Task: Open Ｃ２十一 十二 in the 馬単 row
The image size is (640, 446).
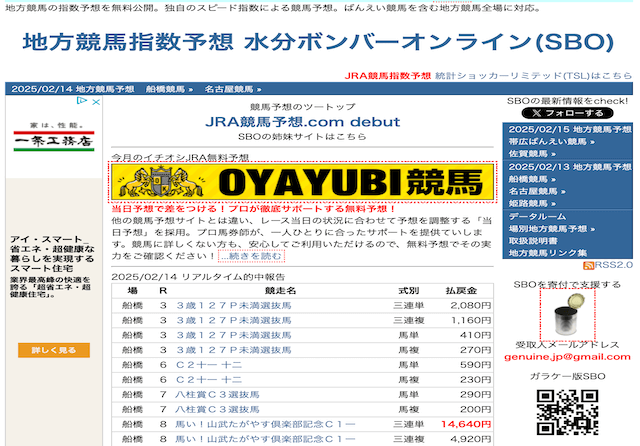Action: click(209, 365)
